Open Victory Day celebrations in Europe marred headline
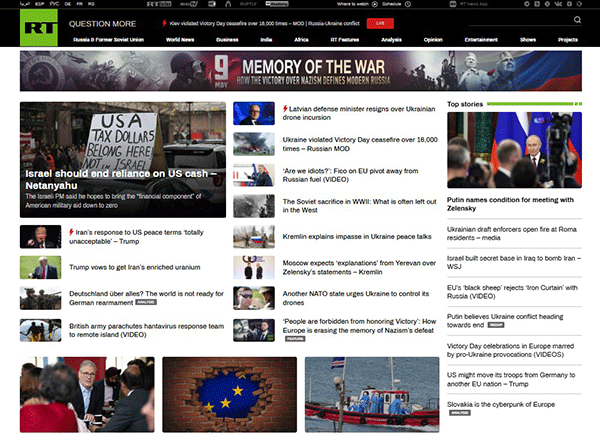 click(510, 350)
